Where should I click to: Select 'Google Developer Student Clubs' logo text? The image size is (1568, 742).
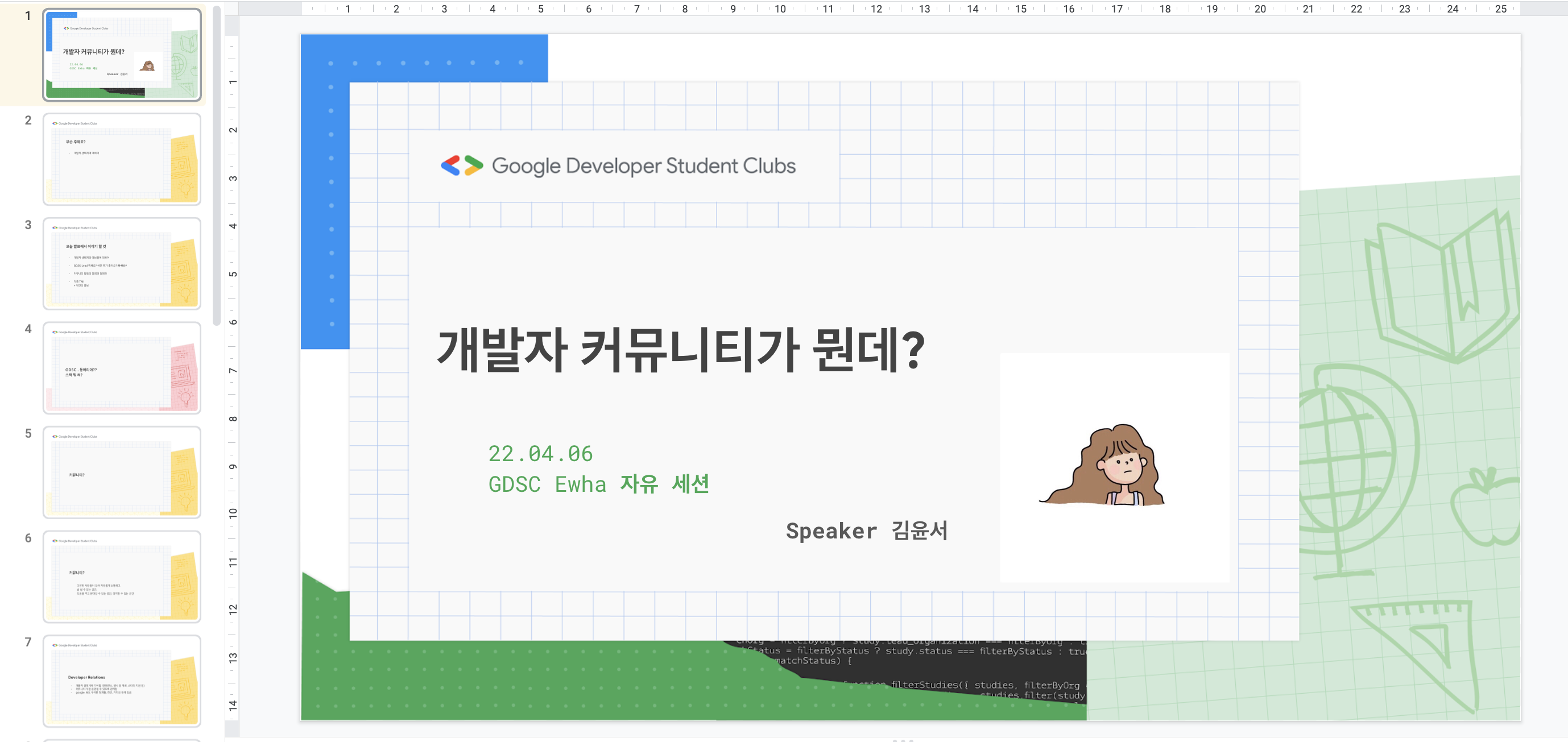pyautogui.click(x=643, y=165)
